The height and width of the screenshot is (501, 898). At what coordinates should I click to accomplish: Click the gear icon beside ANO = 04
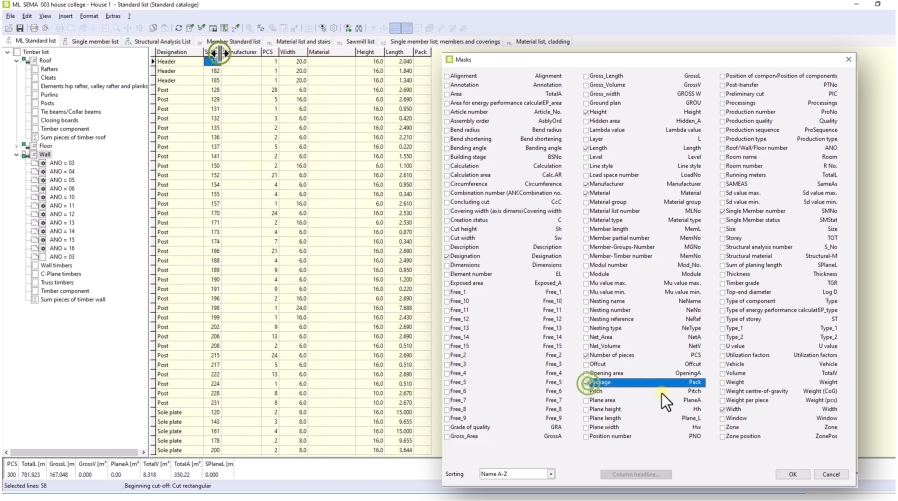point(43,171)
